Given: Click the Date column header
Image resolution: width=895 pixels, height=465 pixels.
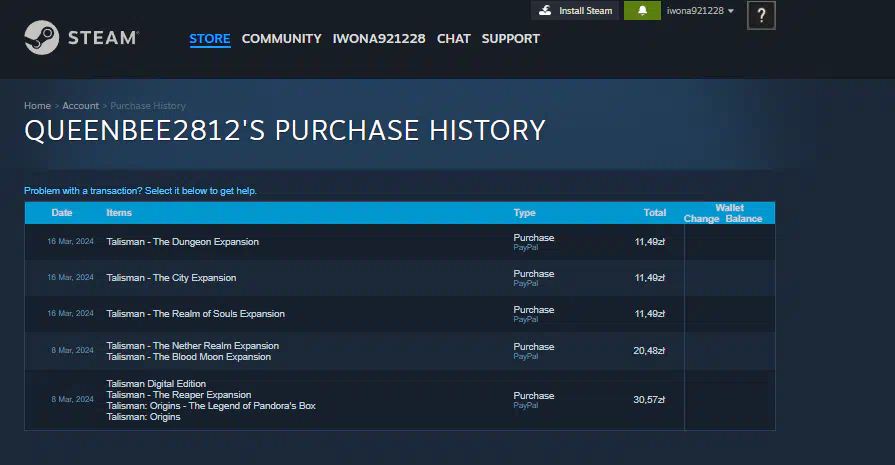Looking at the screenshot, I should [x=62, y=213].
